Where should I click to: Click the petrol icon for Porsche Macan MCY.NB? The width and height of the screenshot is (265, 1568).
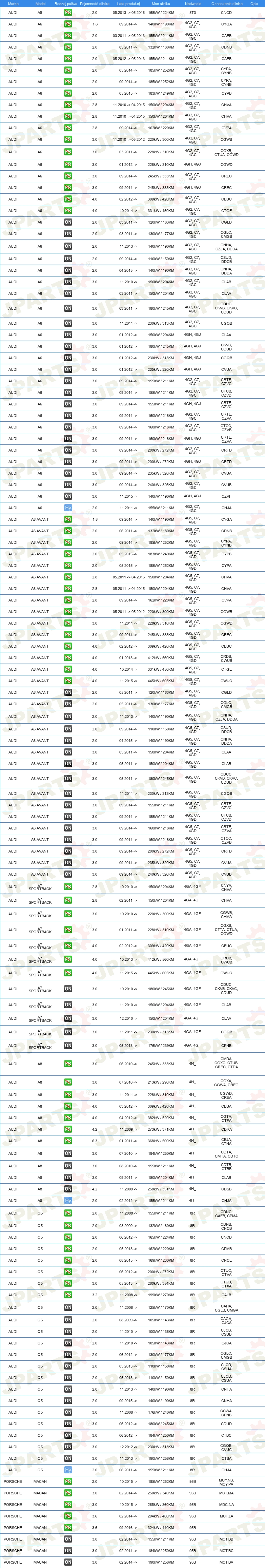pyautogui.click(x=68, y=1481)
